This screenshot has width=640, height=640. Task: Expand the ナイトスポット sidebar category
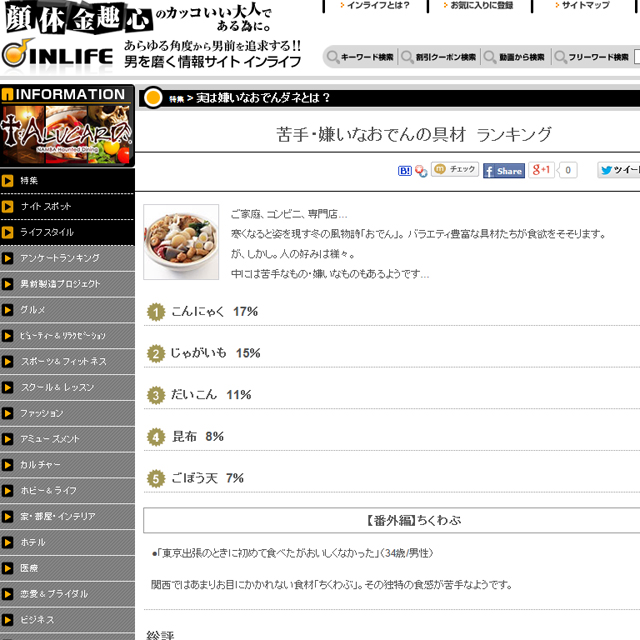(67, 206)
